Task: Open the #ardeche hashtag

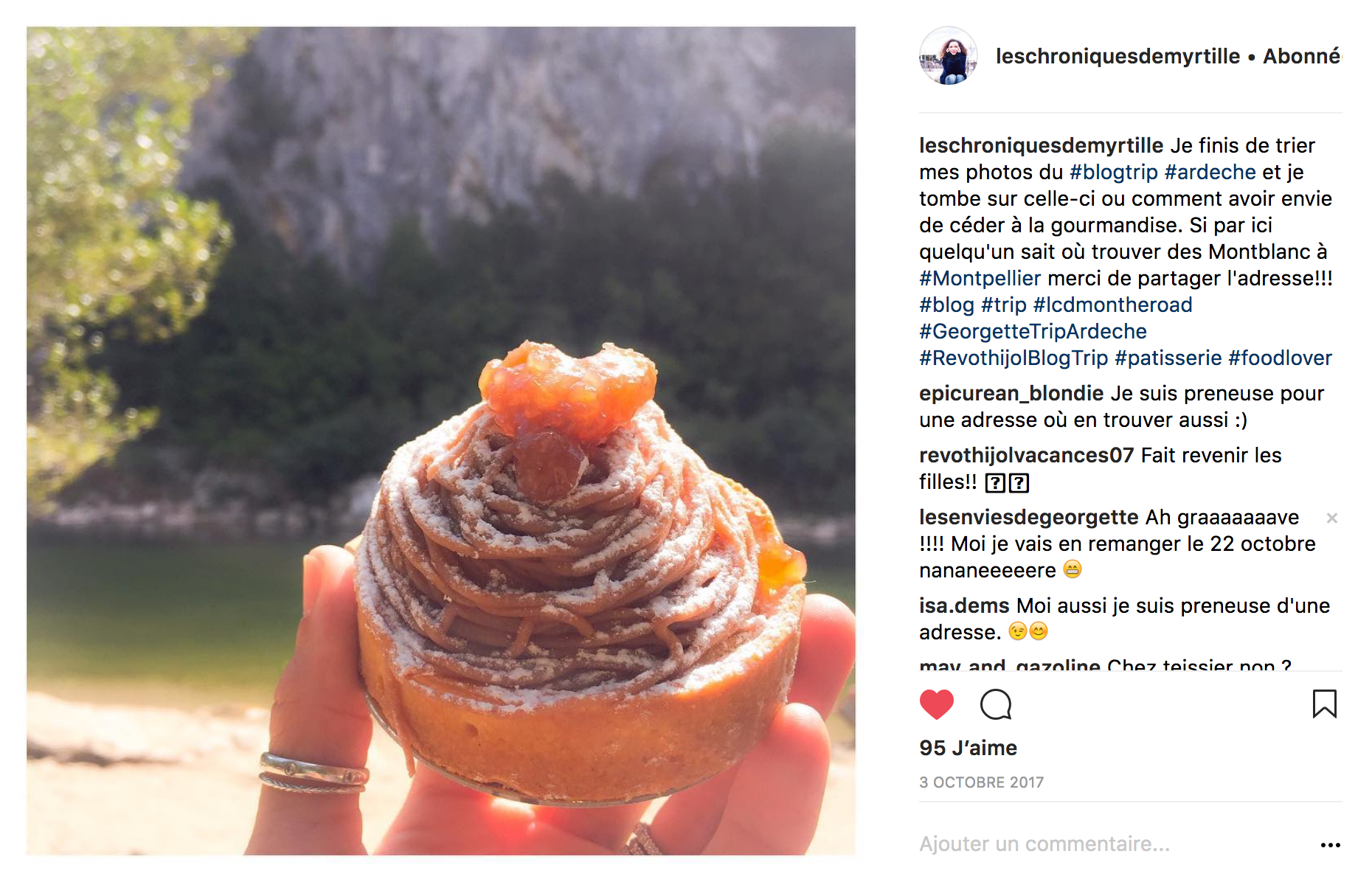Action: coord(1210,173)
